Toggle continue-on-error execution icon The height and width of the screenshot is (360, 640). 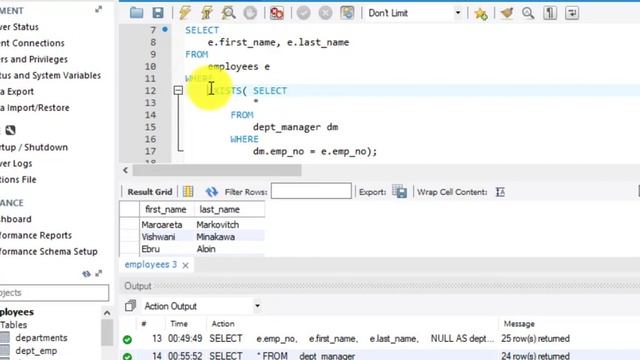[x=277, y=13]
